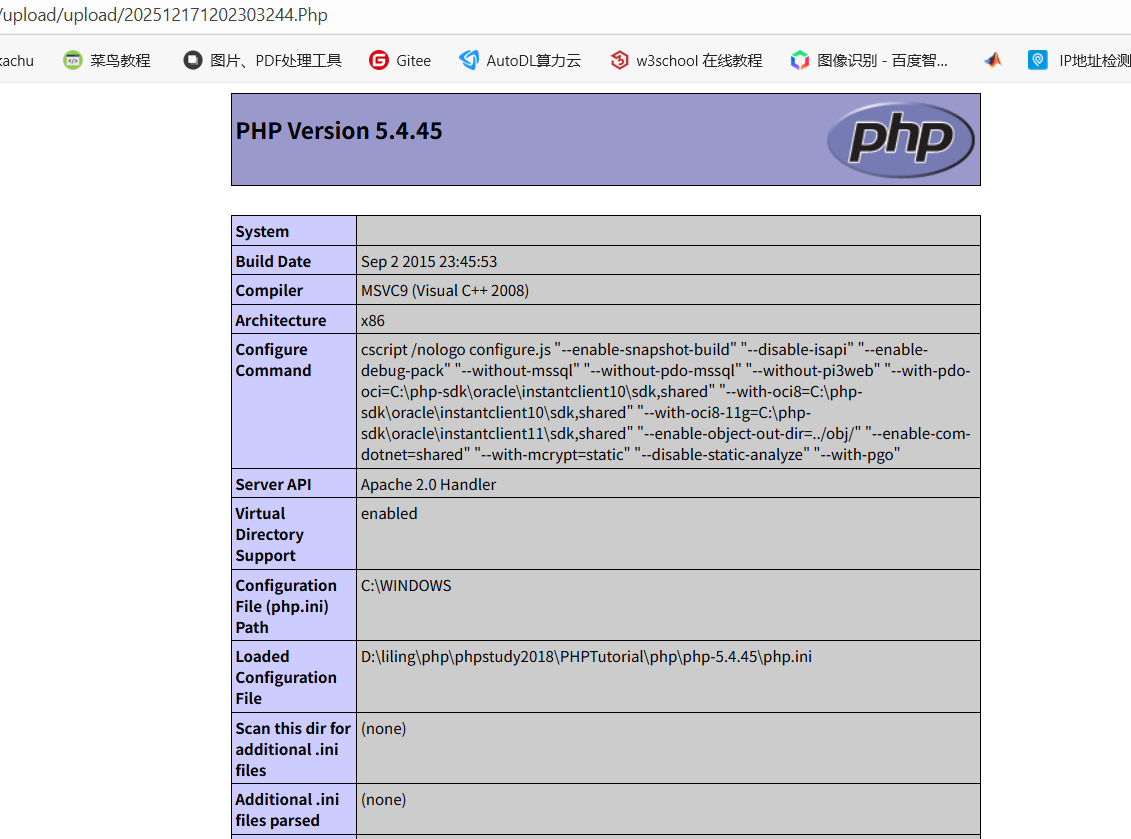The width and height of the screenshot is (1131, 839).
Task: Click the Virtual Directory Support label
Action: click(269, 535)
